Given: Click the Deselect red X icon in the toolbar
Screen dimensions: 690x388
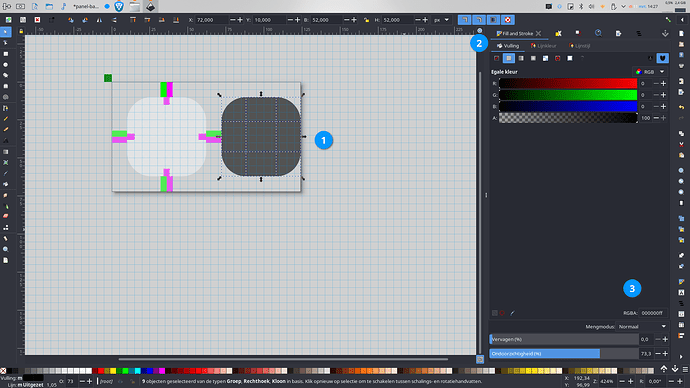Looking at the screenshot, I should click(37, 20).
